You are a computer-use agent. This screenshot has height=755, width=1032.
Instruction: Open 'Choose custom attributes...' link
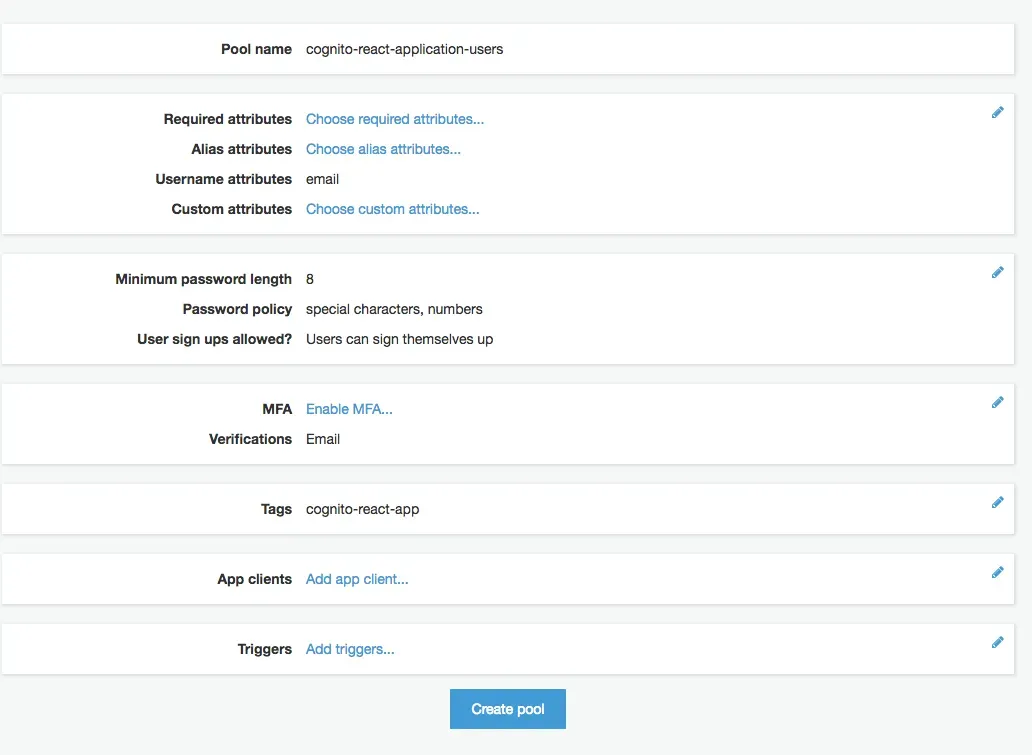pos(392,209)
